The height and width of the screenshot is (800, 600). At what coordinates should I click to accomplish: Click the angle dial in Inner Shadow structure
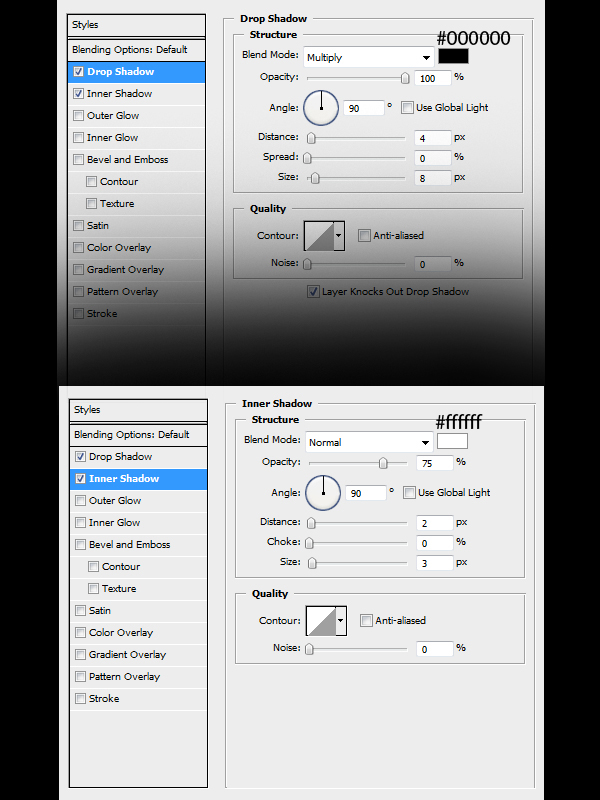click(323, 492)
